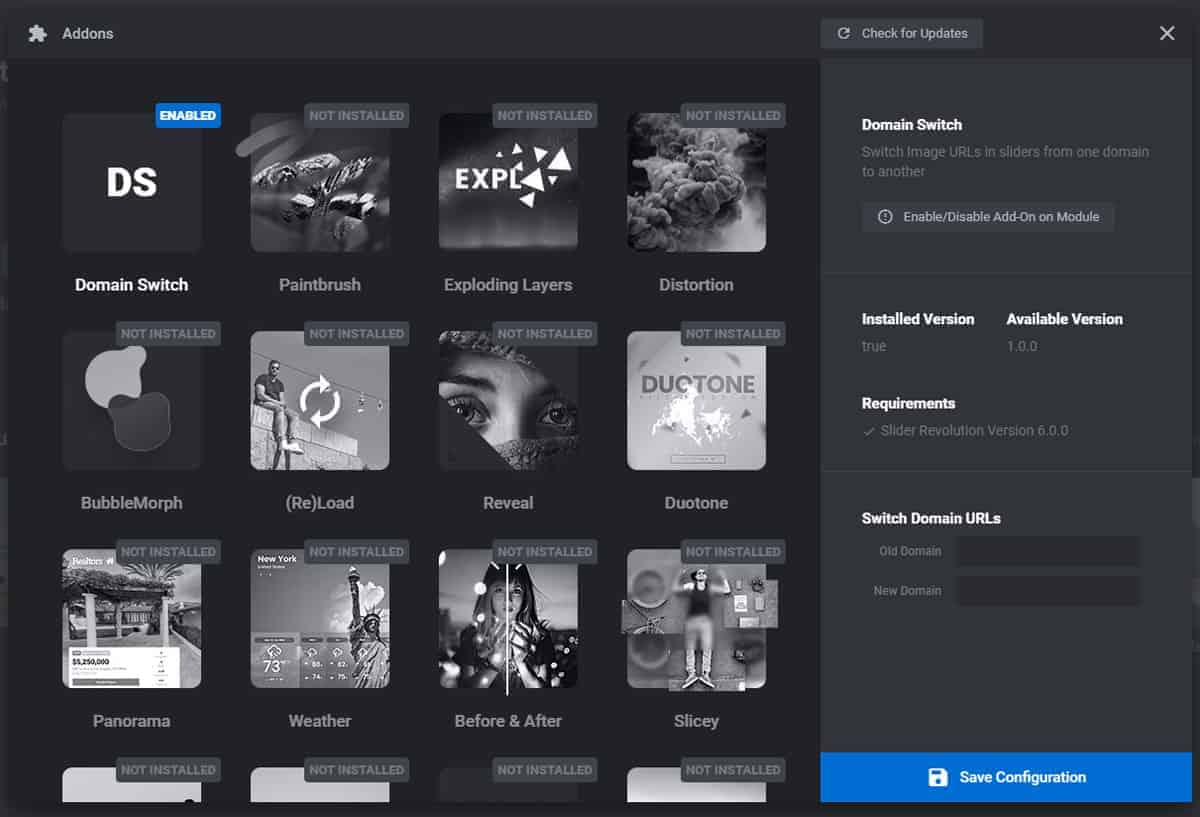Save the addon configuration

pyautogui.click(x=1006, y=777)
